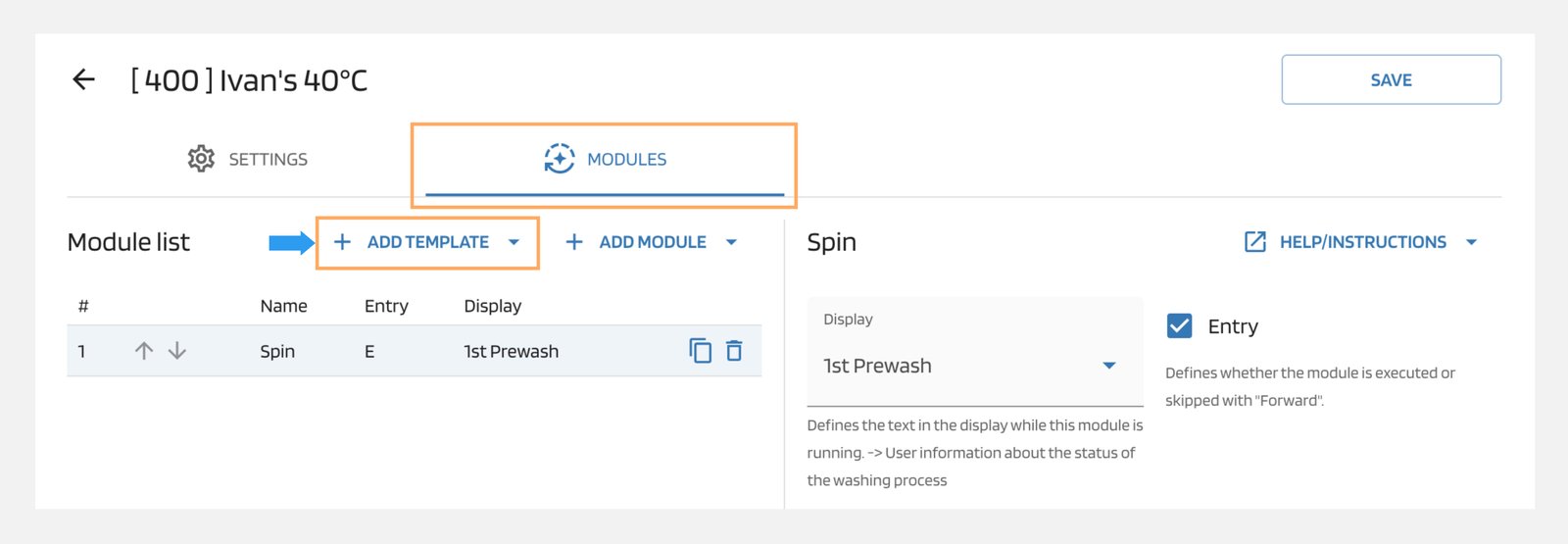This screenshot has height=544, width=1568.
Task: Select the Spin row name in module list
Action: [x=277, y=351]
